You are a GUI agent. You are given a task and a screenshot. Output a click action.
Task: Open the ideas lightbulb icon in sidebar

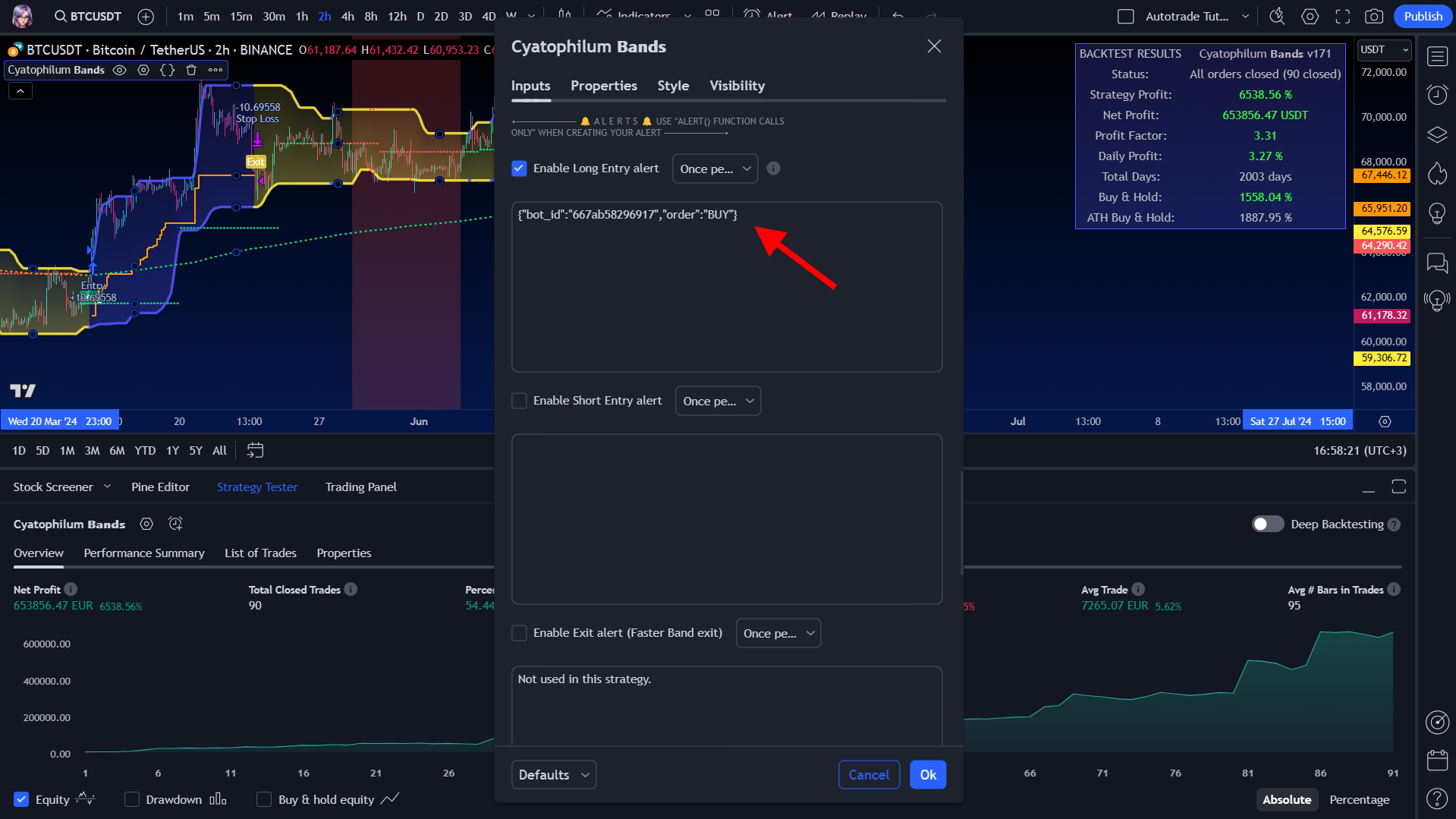pos(1437,214)
